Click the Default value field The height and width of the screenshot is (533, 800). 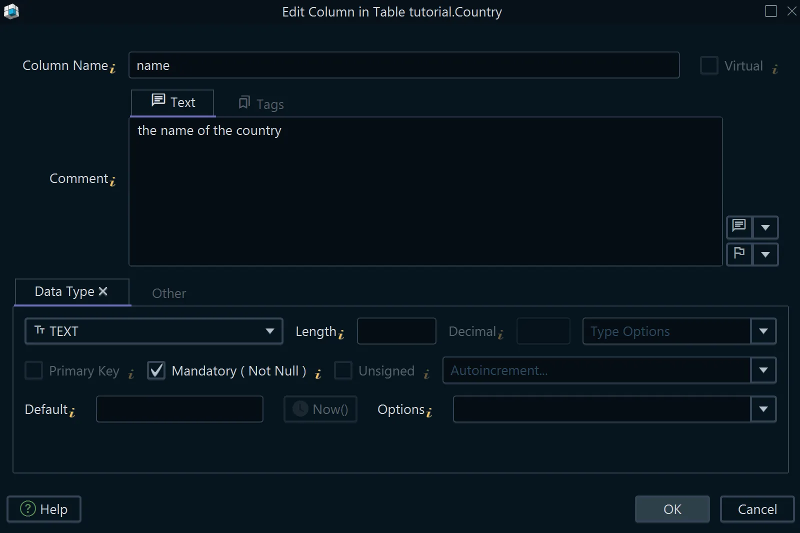180,409
